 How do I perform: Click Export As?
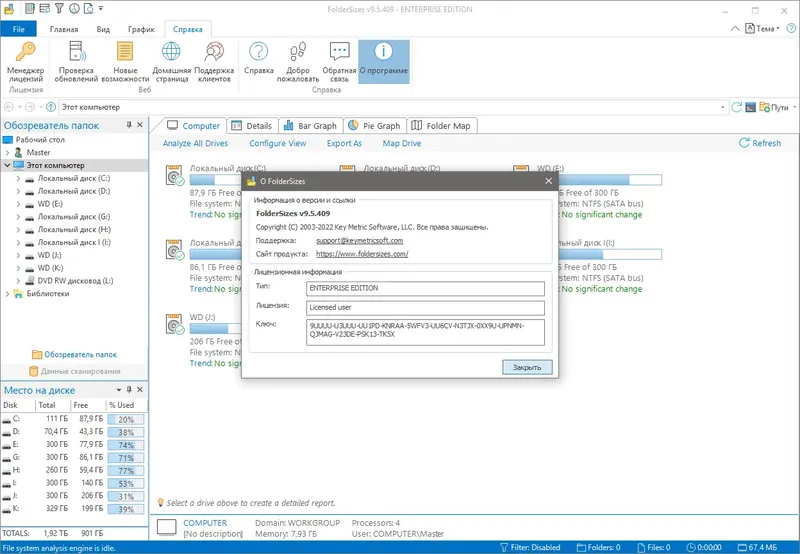[344, 143]
